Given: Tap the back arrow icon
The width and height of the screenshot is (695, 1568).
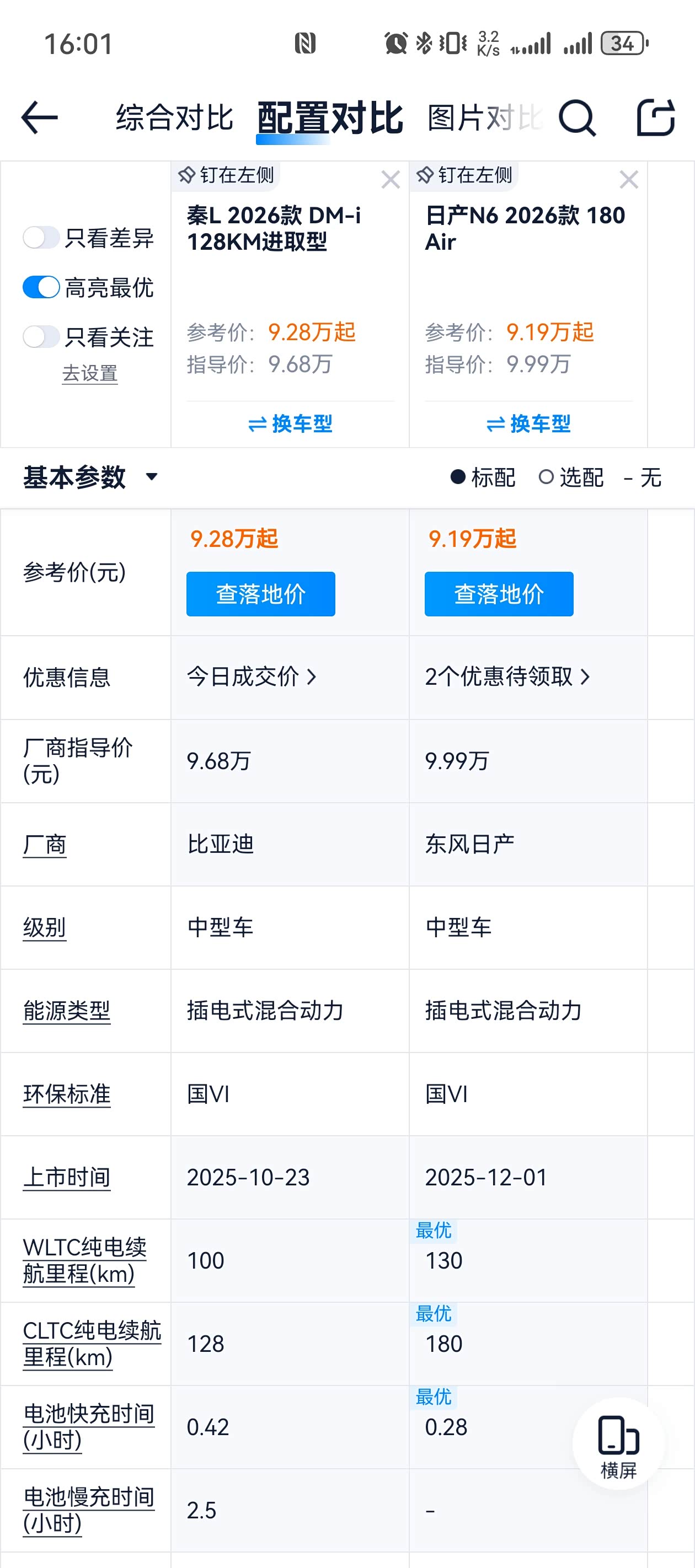Looking at the screenshot, I should click(x=40, y=117).
